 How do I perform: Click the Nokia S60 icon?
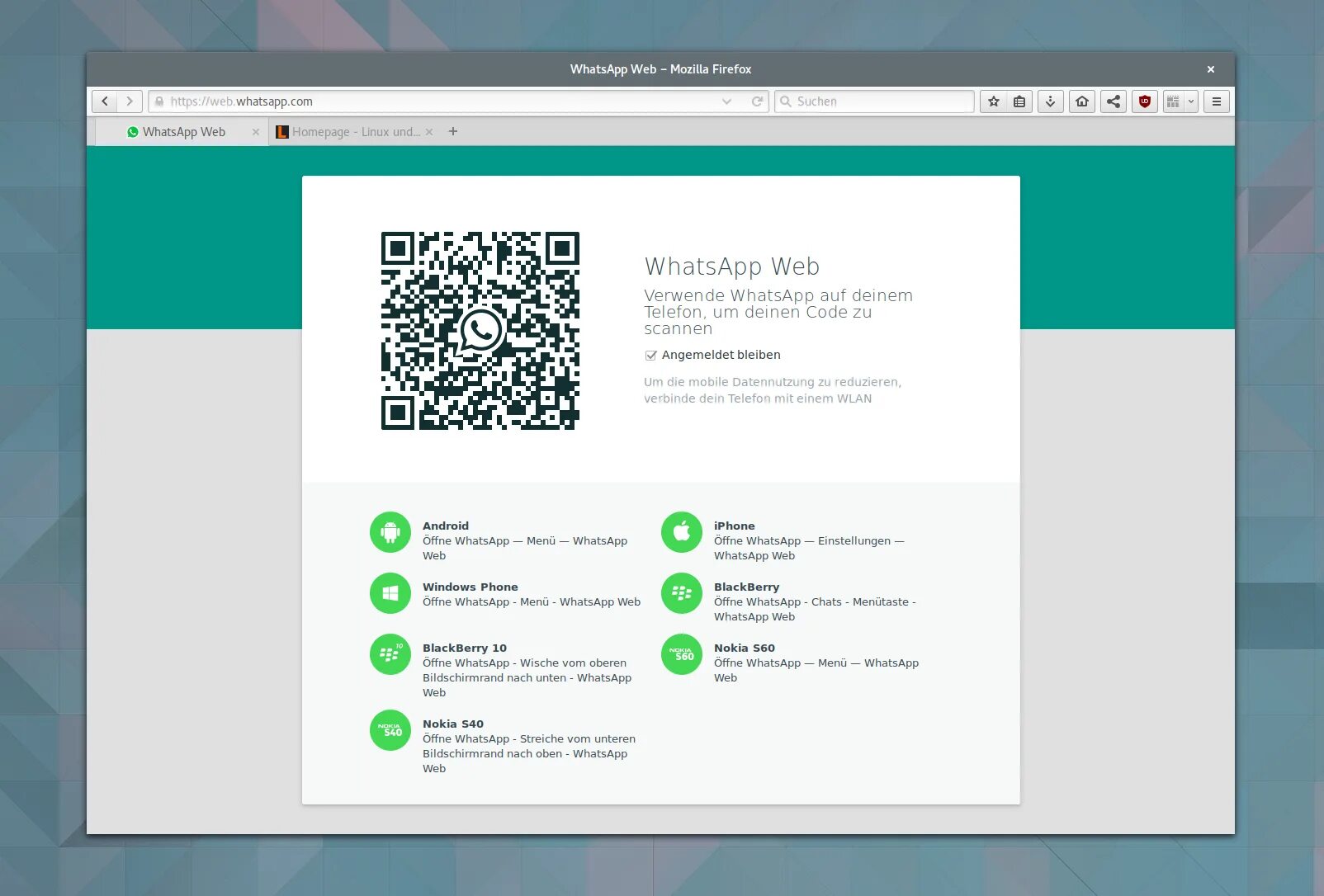(x=682, y=654)
